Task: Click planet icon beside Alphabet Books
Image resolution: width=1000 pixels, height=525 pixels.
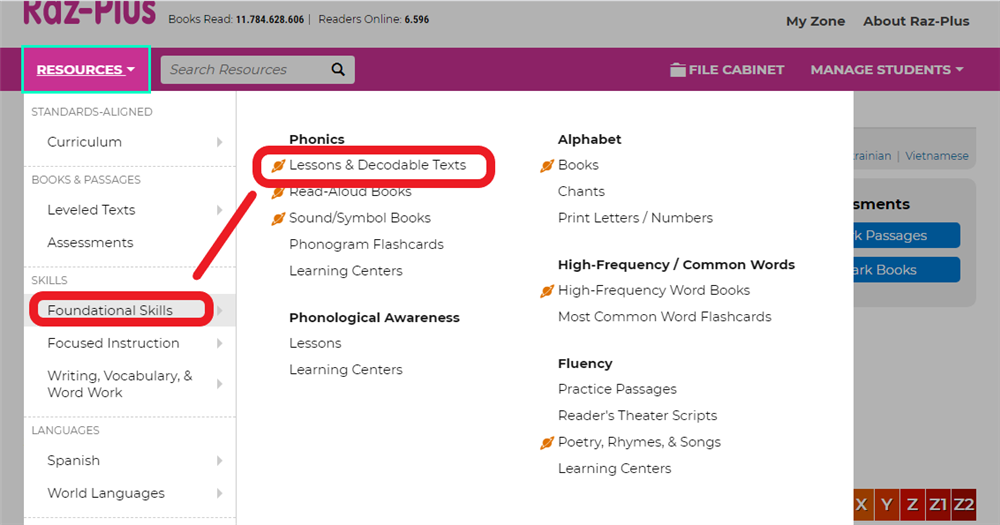Action: coord(547,166)
